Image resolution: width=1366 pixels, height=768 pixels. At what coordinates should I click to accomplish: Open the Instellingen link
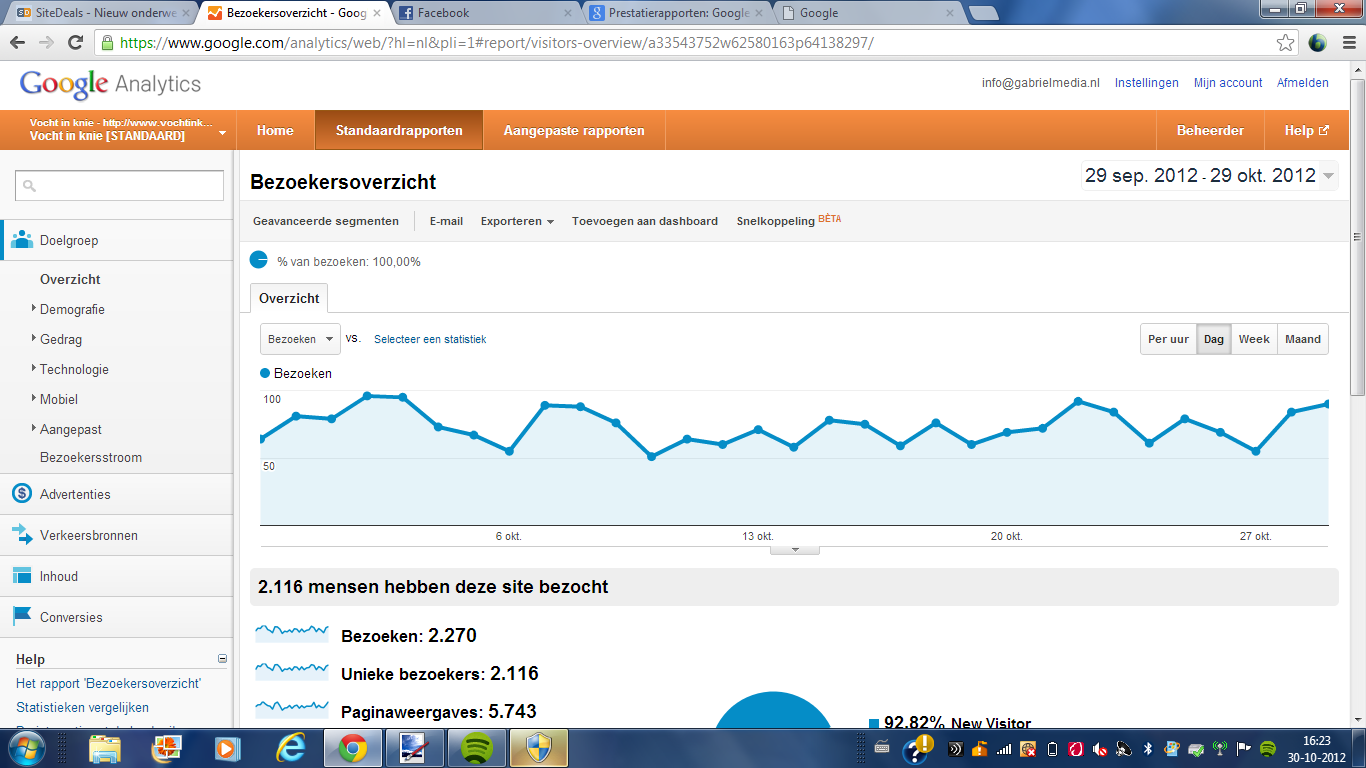pos(1147,83)
